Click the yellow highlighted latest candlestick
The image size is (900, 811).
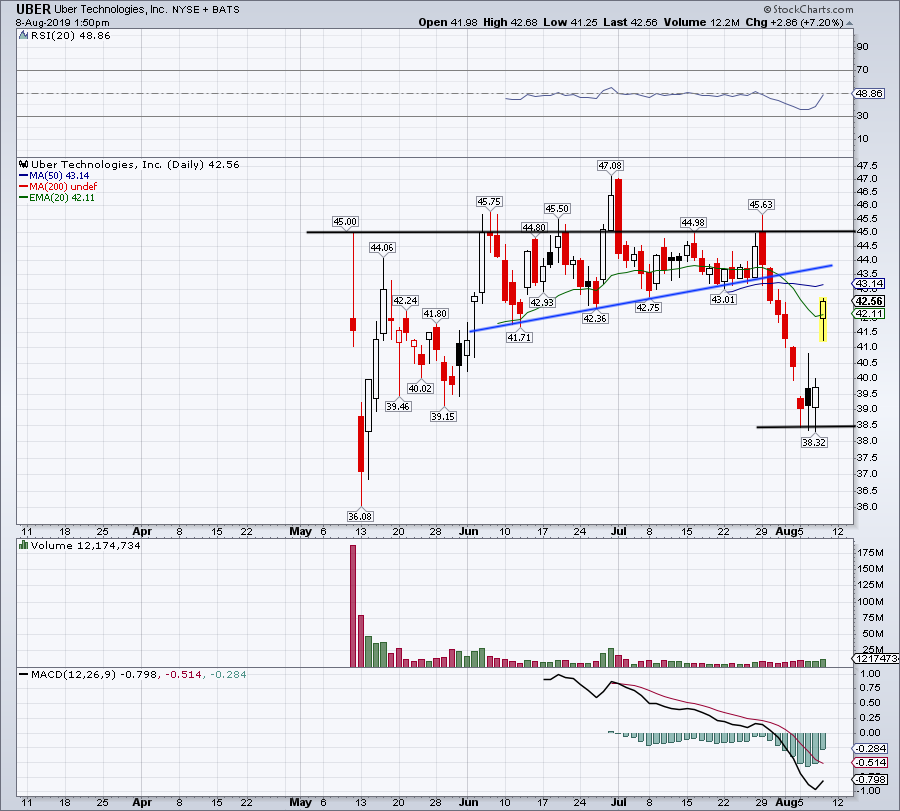point(823,320)
